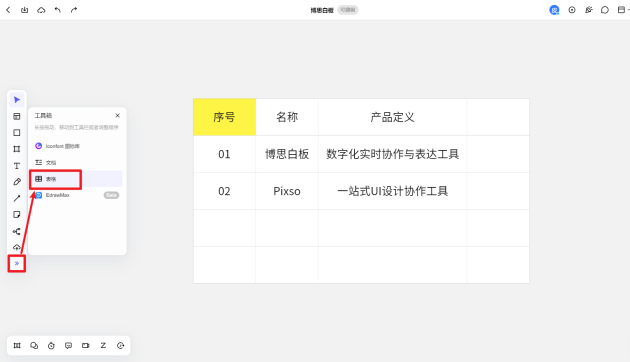Redo the last action
The width and height of the screenshot is (630, 362).
(74, 10)
